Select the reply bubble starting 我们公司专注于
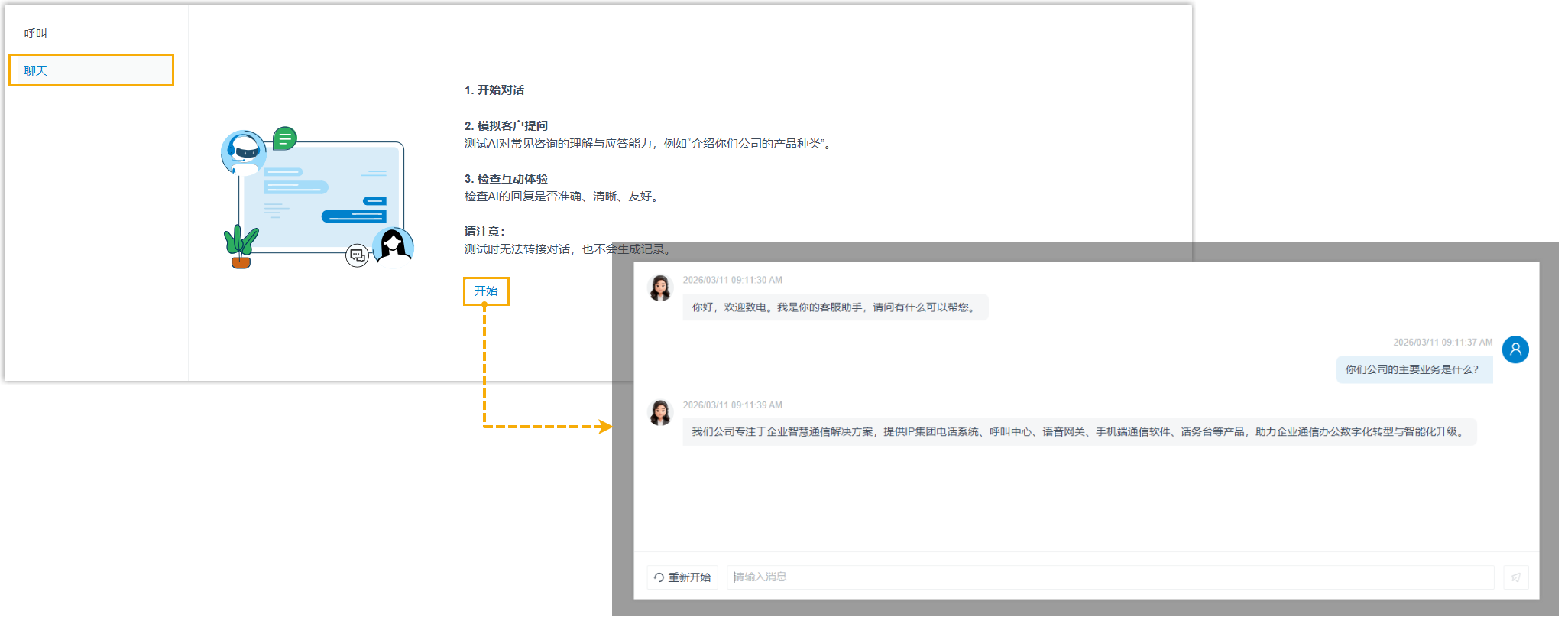Screen dimensions: 1568x624 coord(1078,432)
